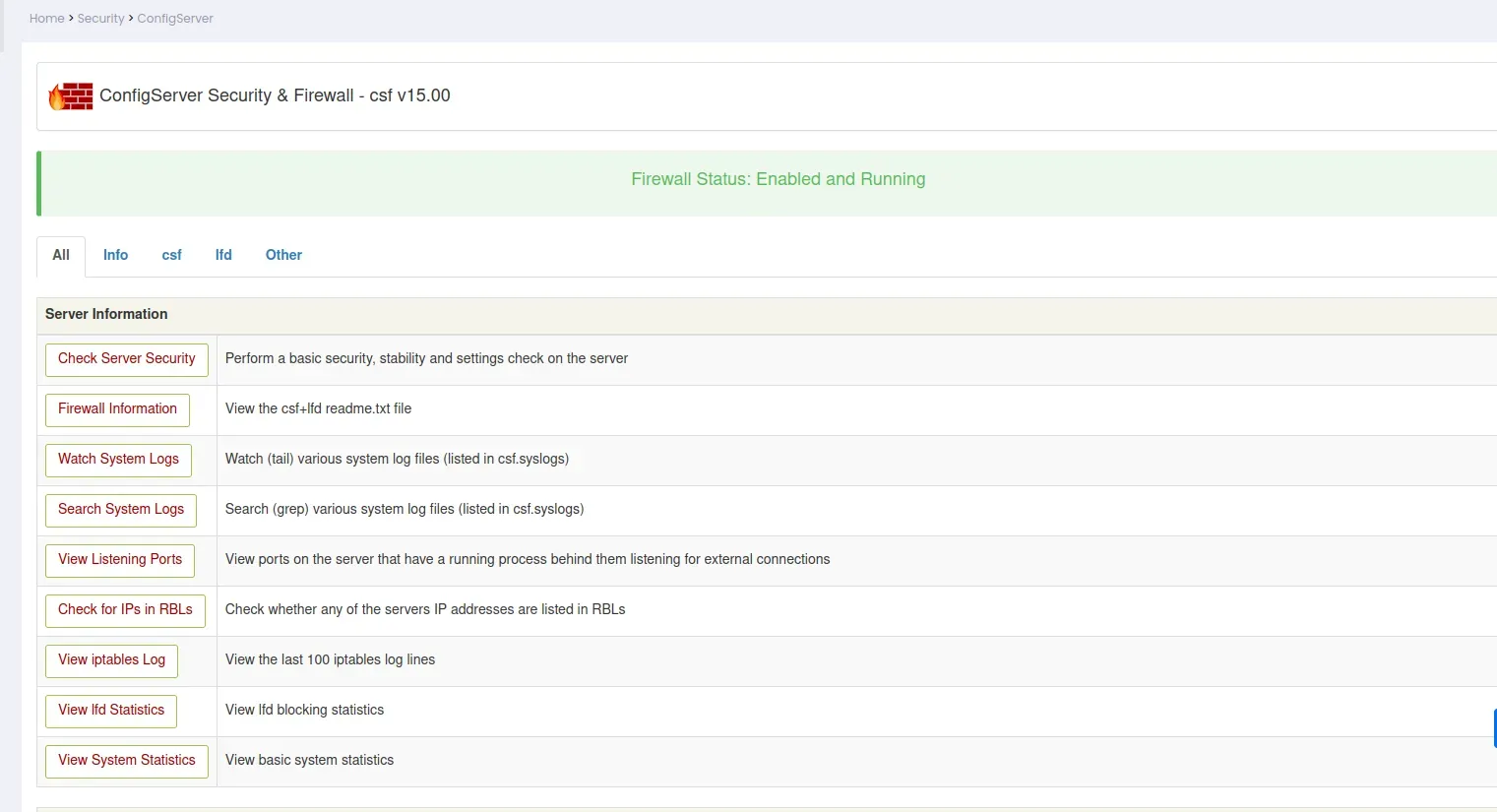Click Check for IPs in RBLs
This screenshot has width=1497, height=812.
[125, 610]
